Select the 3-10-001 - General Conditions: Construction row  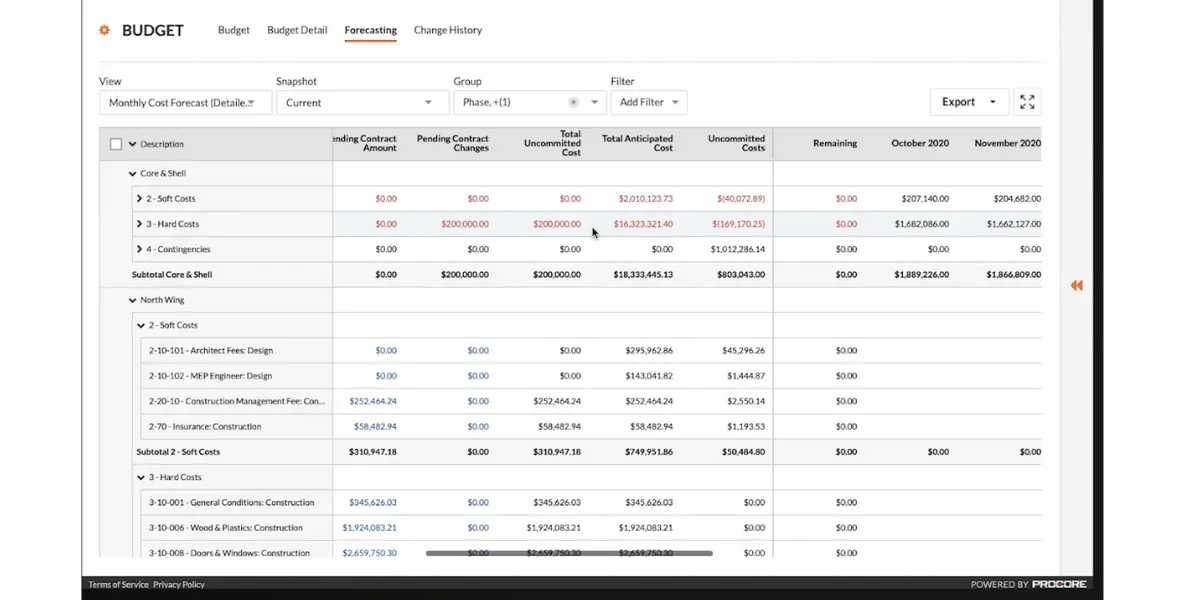pos(231,502)
